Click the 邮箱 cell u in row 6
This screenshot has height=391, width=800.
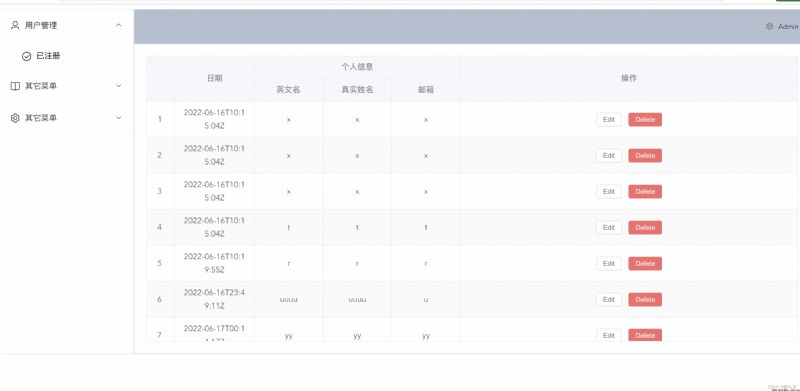click(426, 300)
